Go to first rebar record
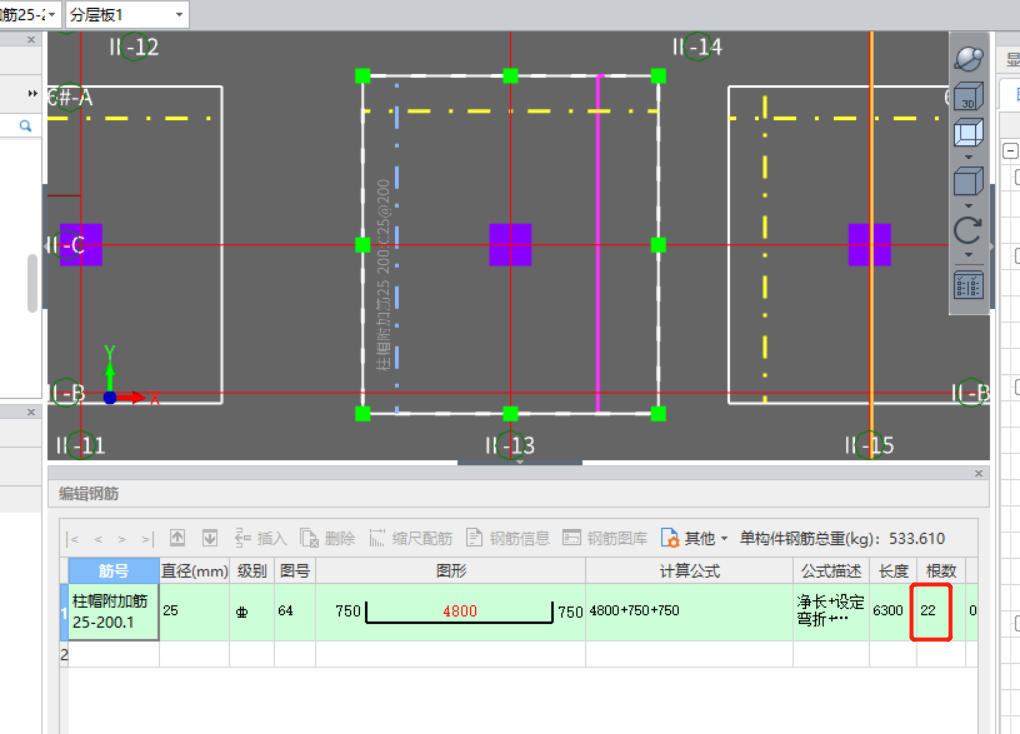This screenshot has height=734, width=1020. pos(73,539)
